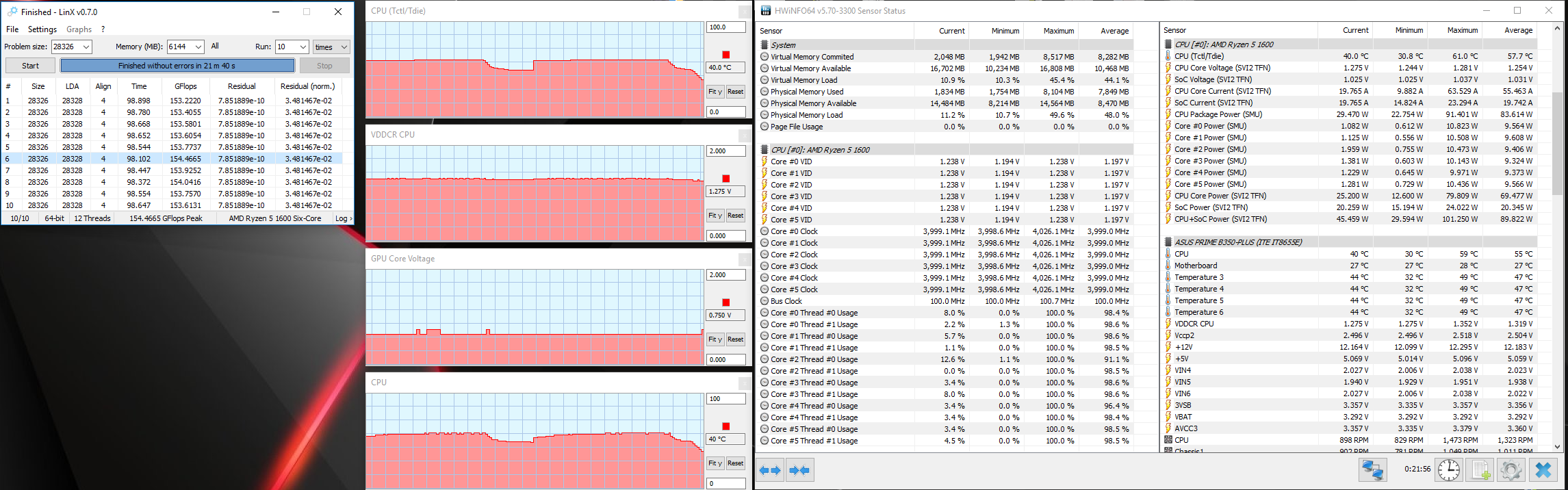Click Bus Clock row circle icon
This screenshot has width=1568, height=490.
pos(764,301)
